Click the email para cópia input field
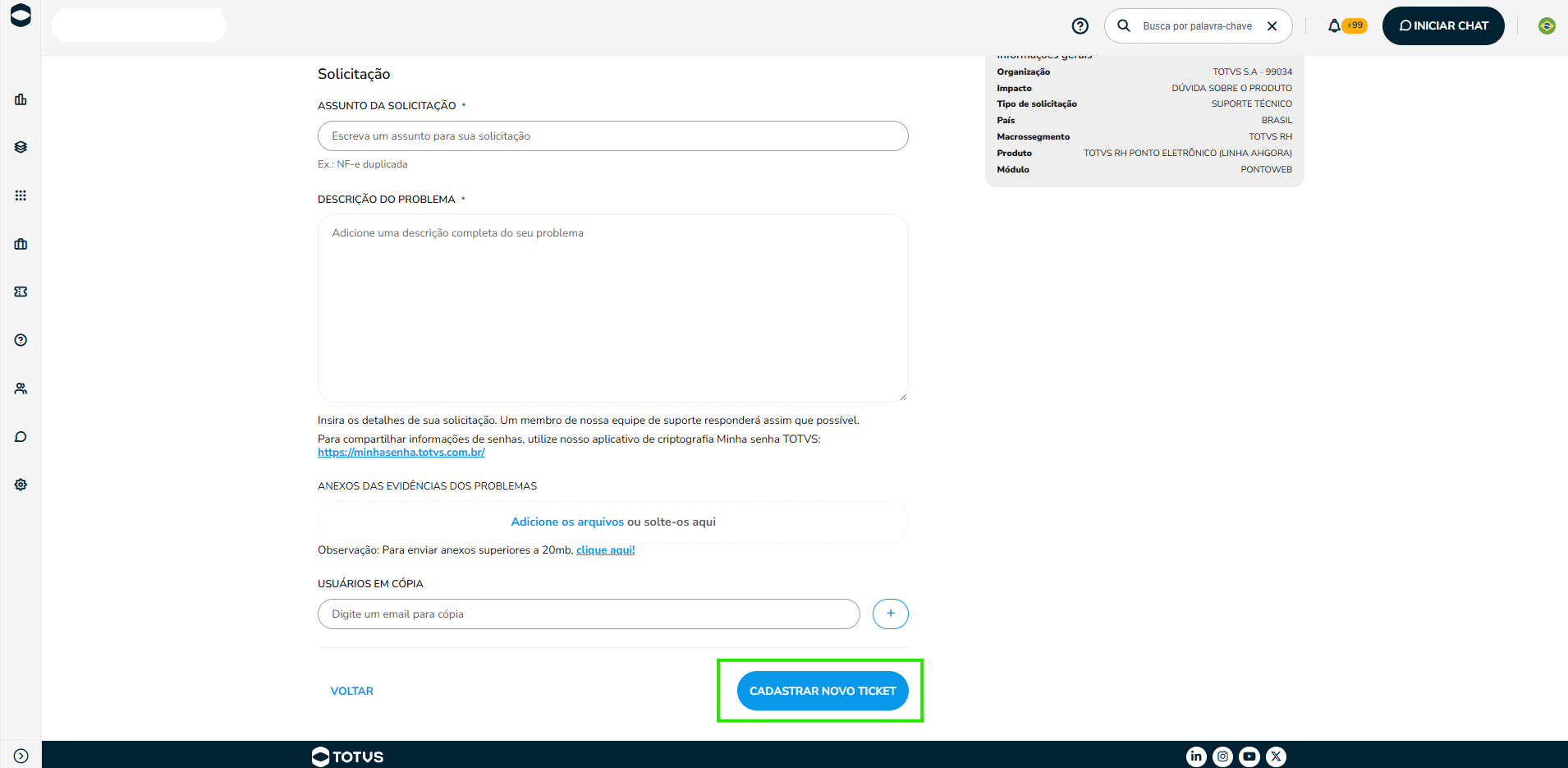 [589, 614]
